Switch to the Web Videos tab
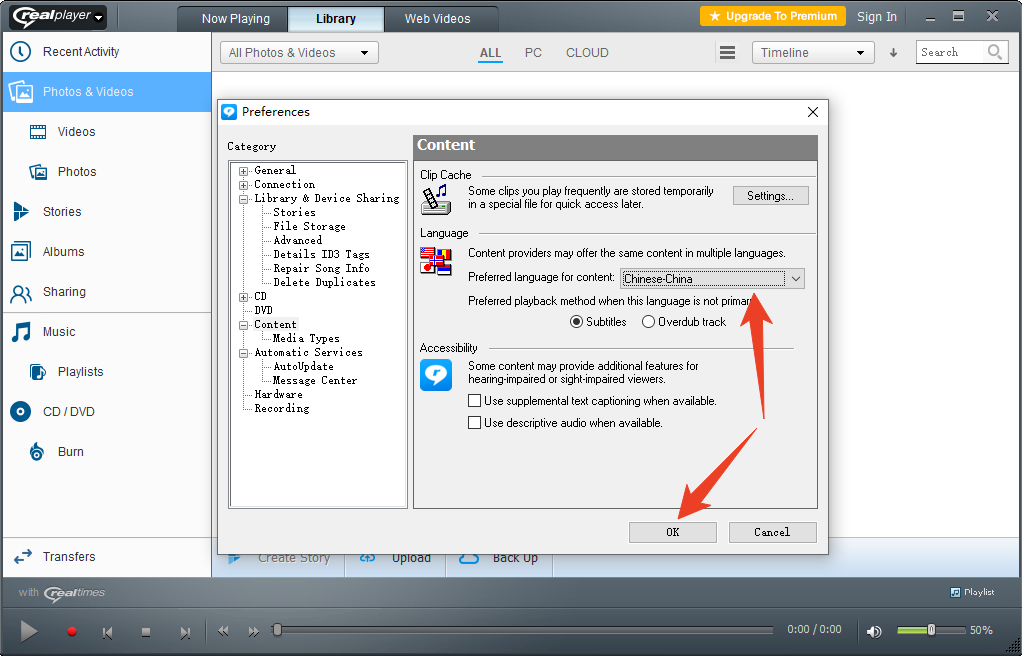Screen dimensions: 1022x656 (437, 18)
